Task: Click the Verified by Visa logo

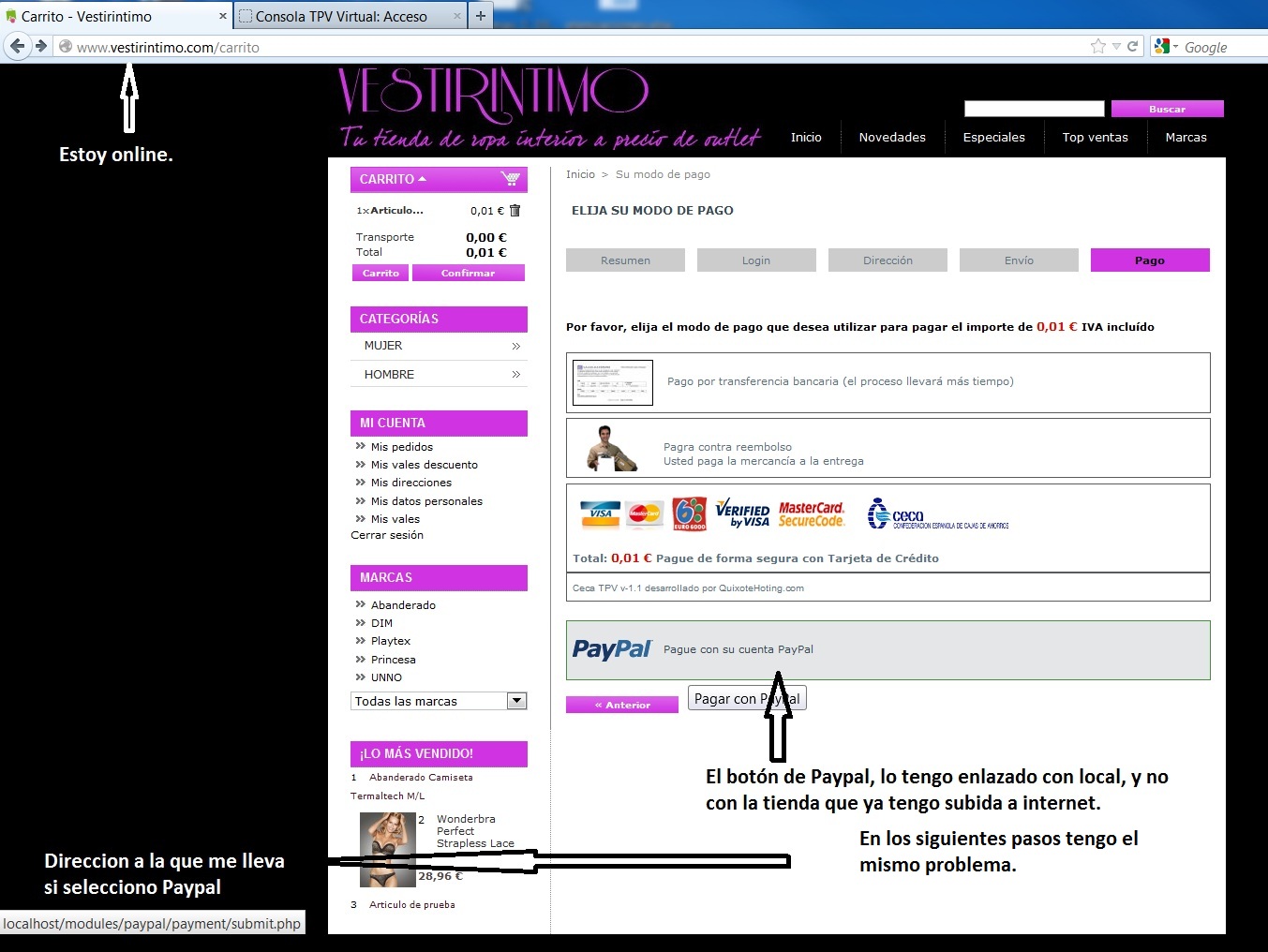Action: coord(742,514)
